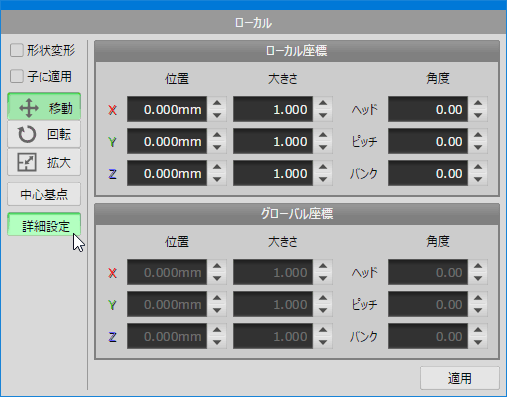Viewport: 507px width, 397px height.
Task: Click global size Z input field
Action: click(x=273, y=336)
